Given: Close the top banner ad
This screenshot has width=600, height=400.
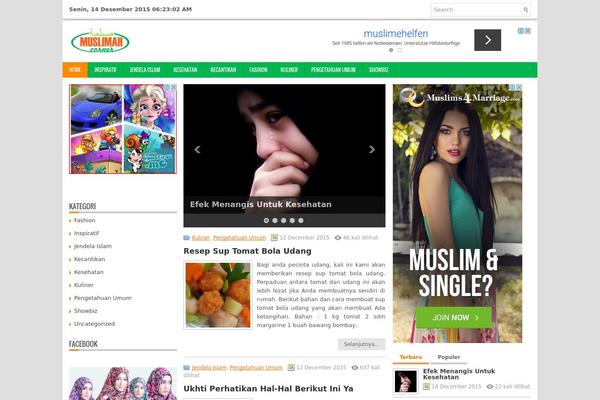Looking at the screenshot, I should pos(528,31).
